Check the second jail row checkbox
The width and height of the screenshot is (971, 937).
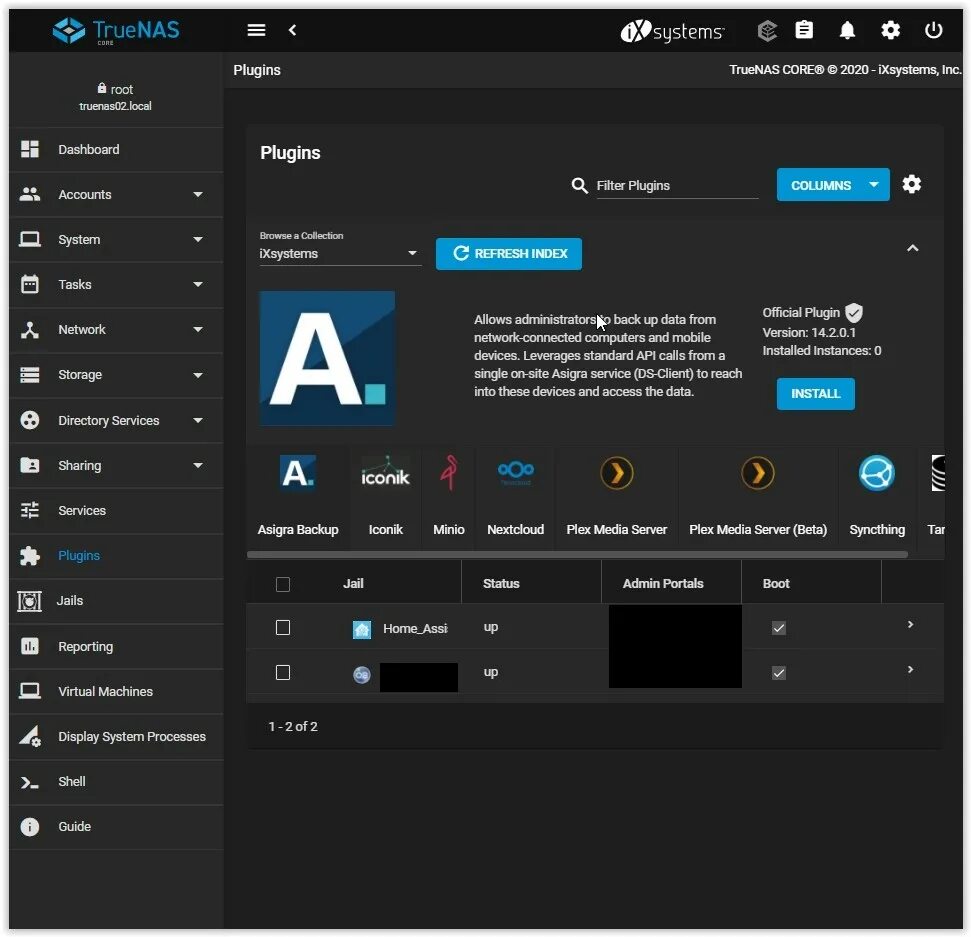[x=283, y=673]
